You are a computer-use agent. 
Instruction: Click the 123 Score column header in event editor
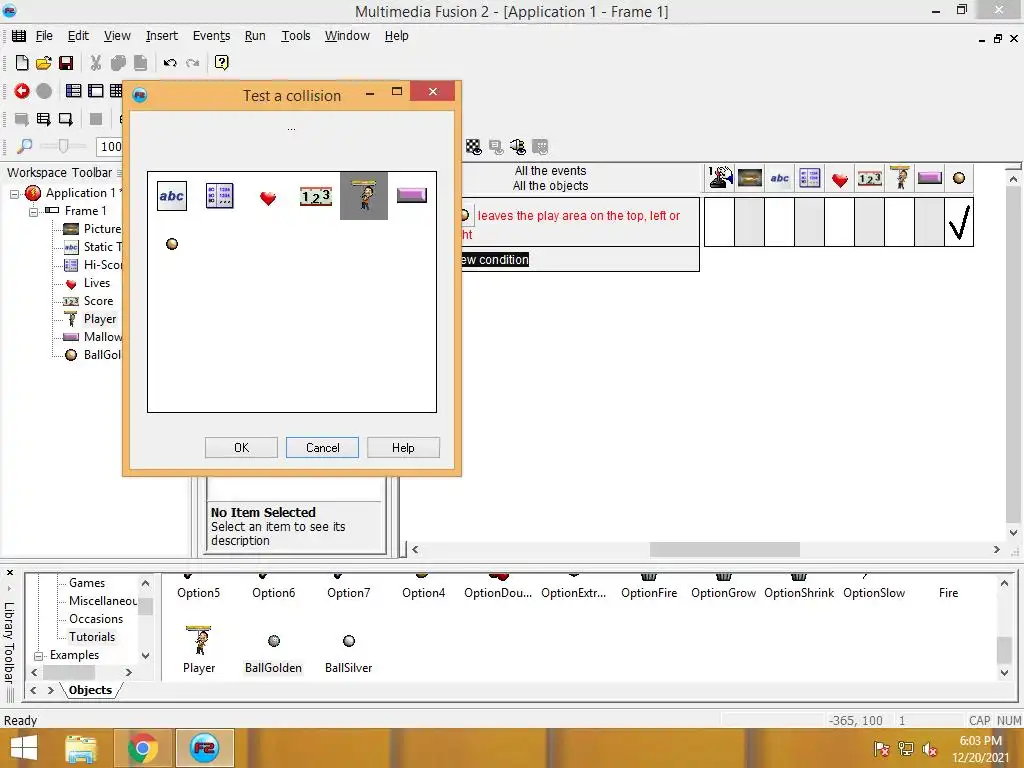(870, 178)
